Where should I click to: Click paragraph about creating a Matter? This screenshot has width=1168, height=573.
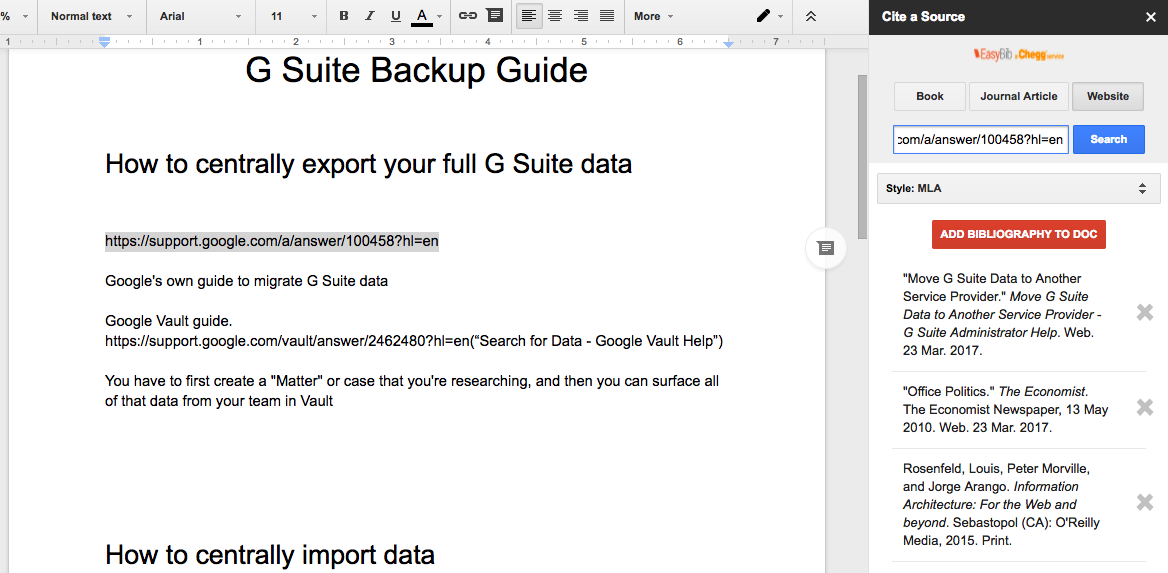pos(412,391)
